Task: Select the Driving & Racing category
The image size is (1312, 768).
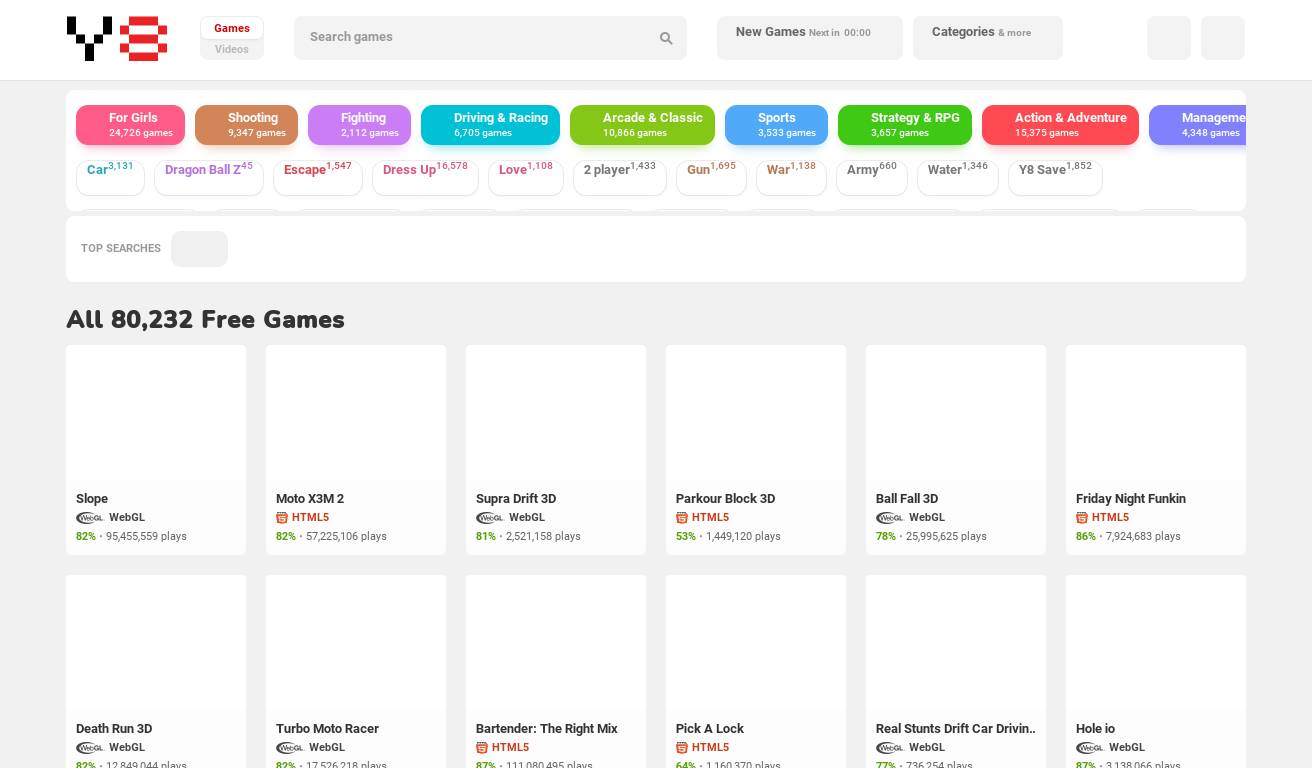Action: coord(490,125)
